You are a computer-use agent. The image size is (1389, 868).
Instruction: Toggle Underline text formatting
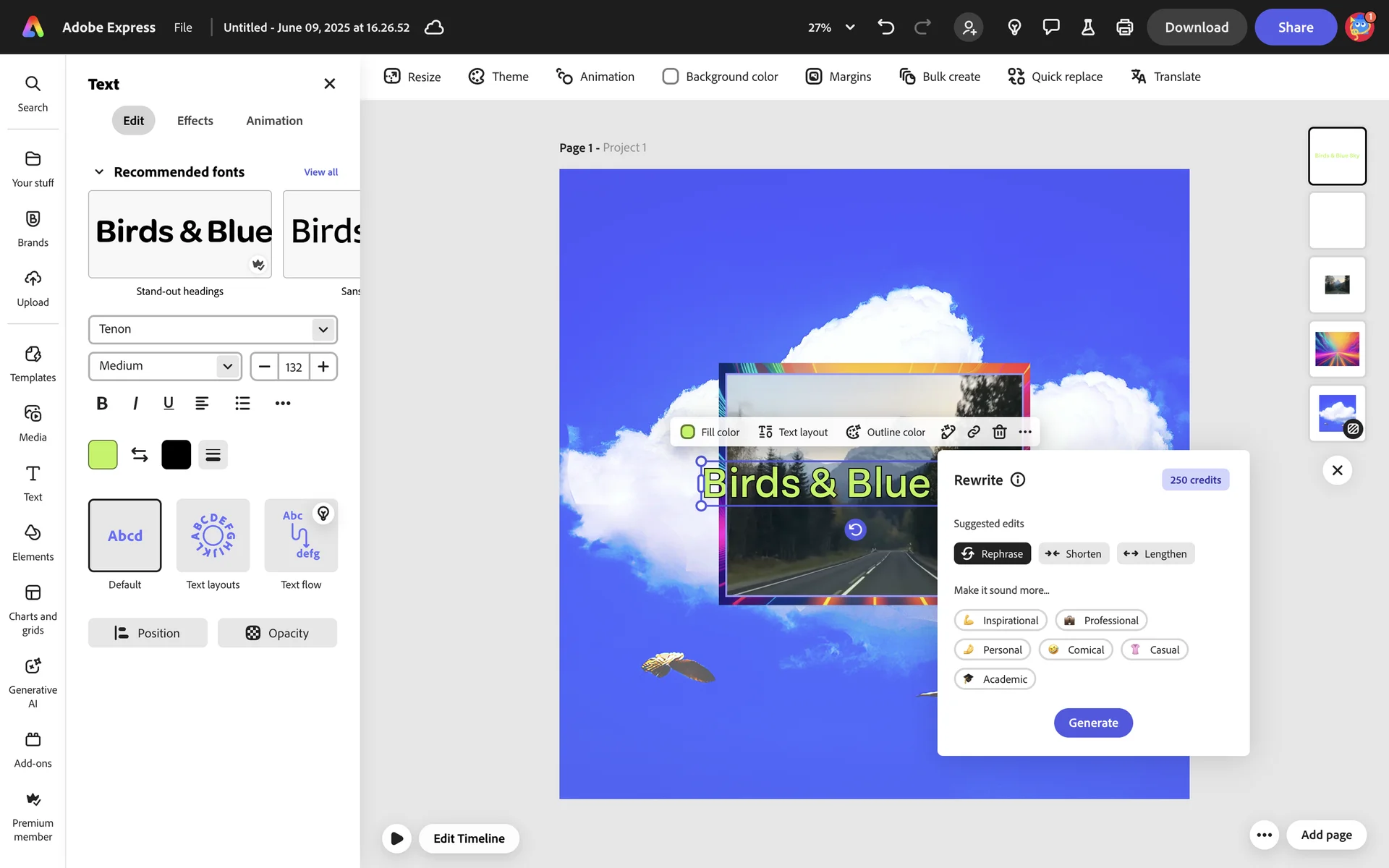pyautogui.click(x=169, y=403)
